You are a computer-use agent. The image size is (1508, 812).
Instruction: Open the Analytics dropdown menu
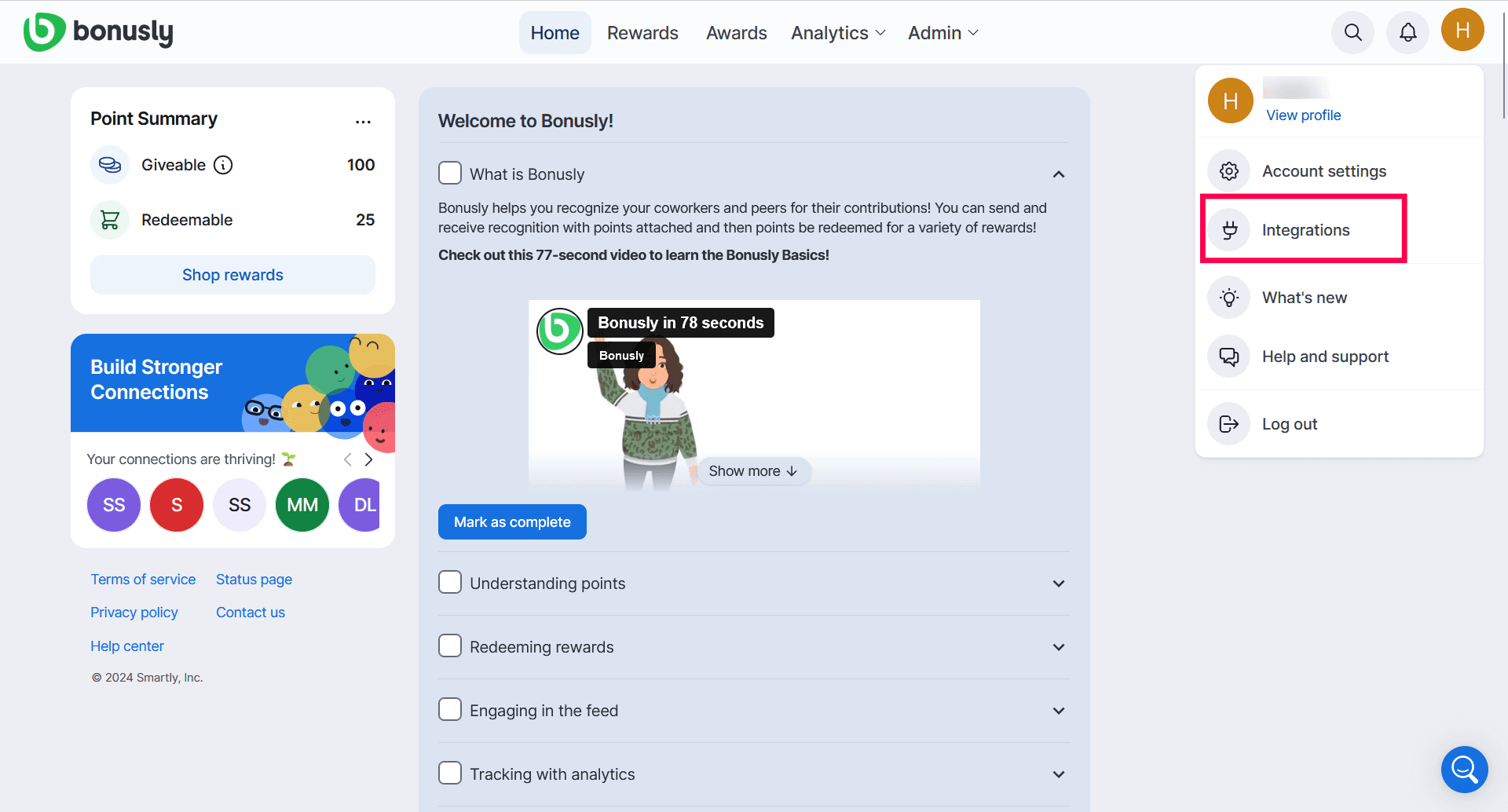[x=838, y=33]
